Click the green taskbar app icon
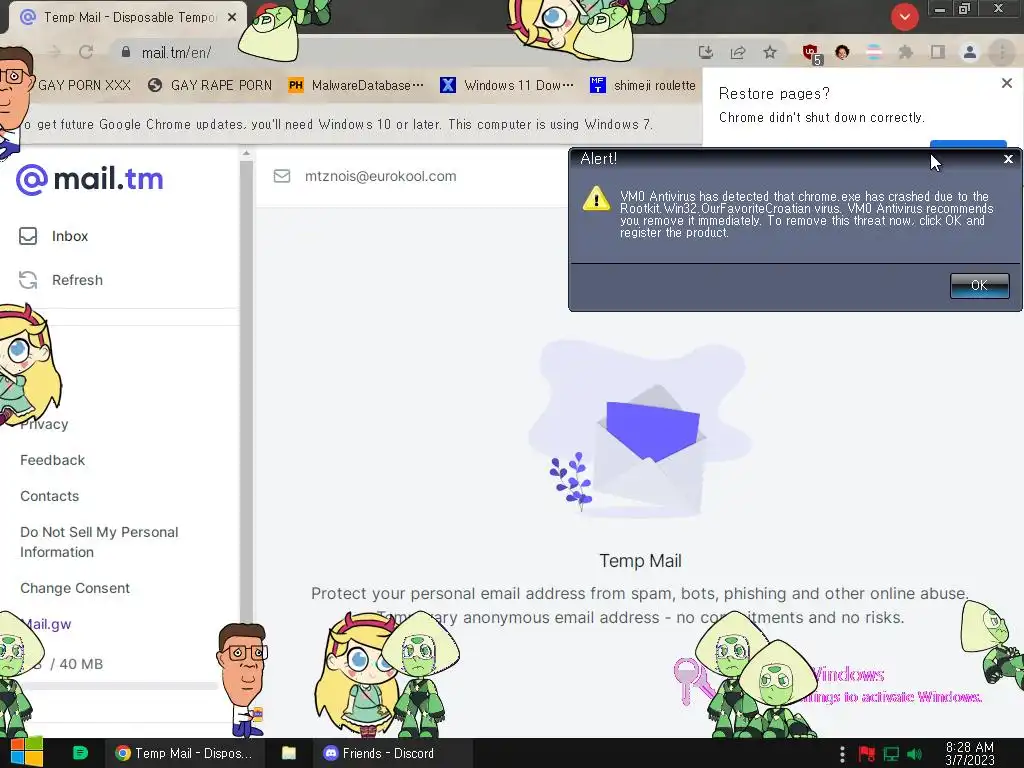The image size is (1024, 768). point(80,753)
